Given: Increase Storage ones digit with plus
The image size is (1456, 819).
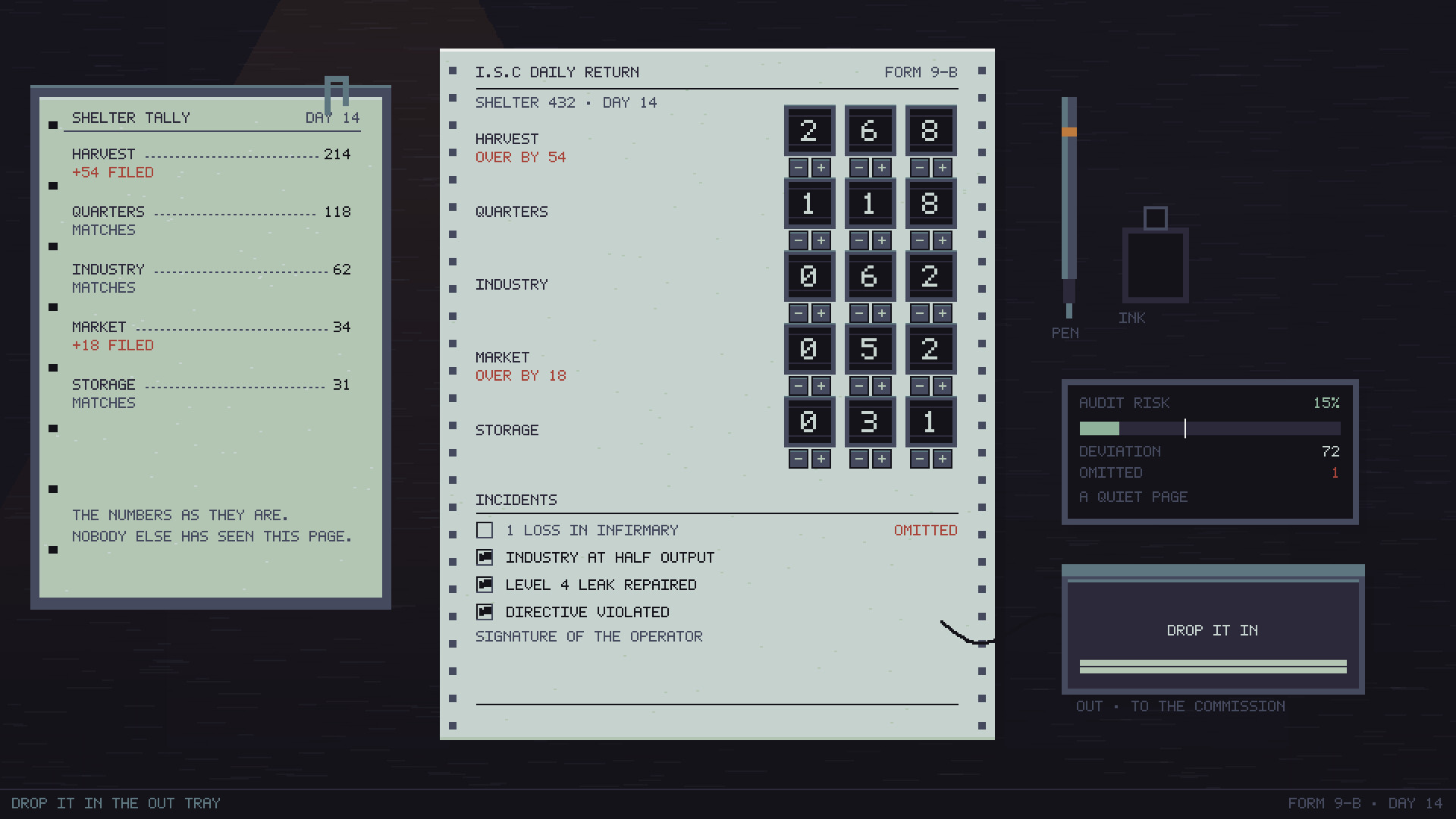Looking at the screenshot, I should click(x=942, y=459).
